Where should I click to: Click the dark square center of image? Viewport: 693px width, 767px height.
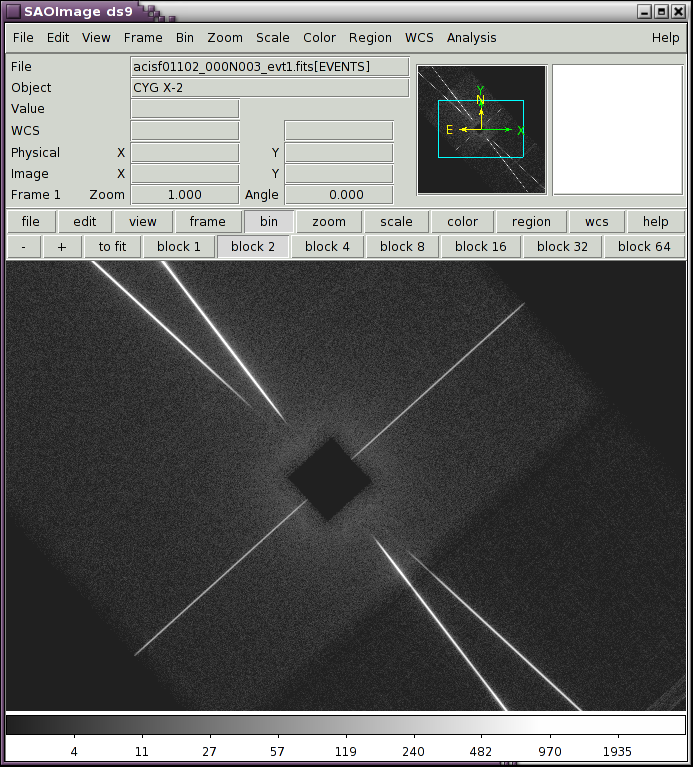click(330, 479)
